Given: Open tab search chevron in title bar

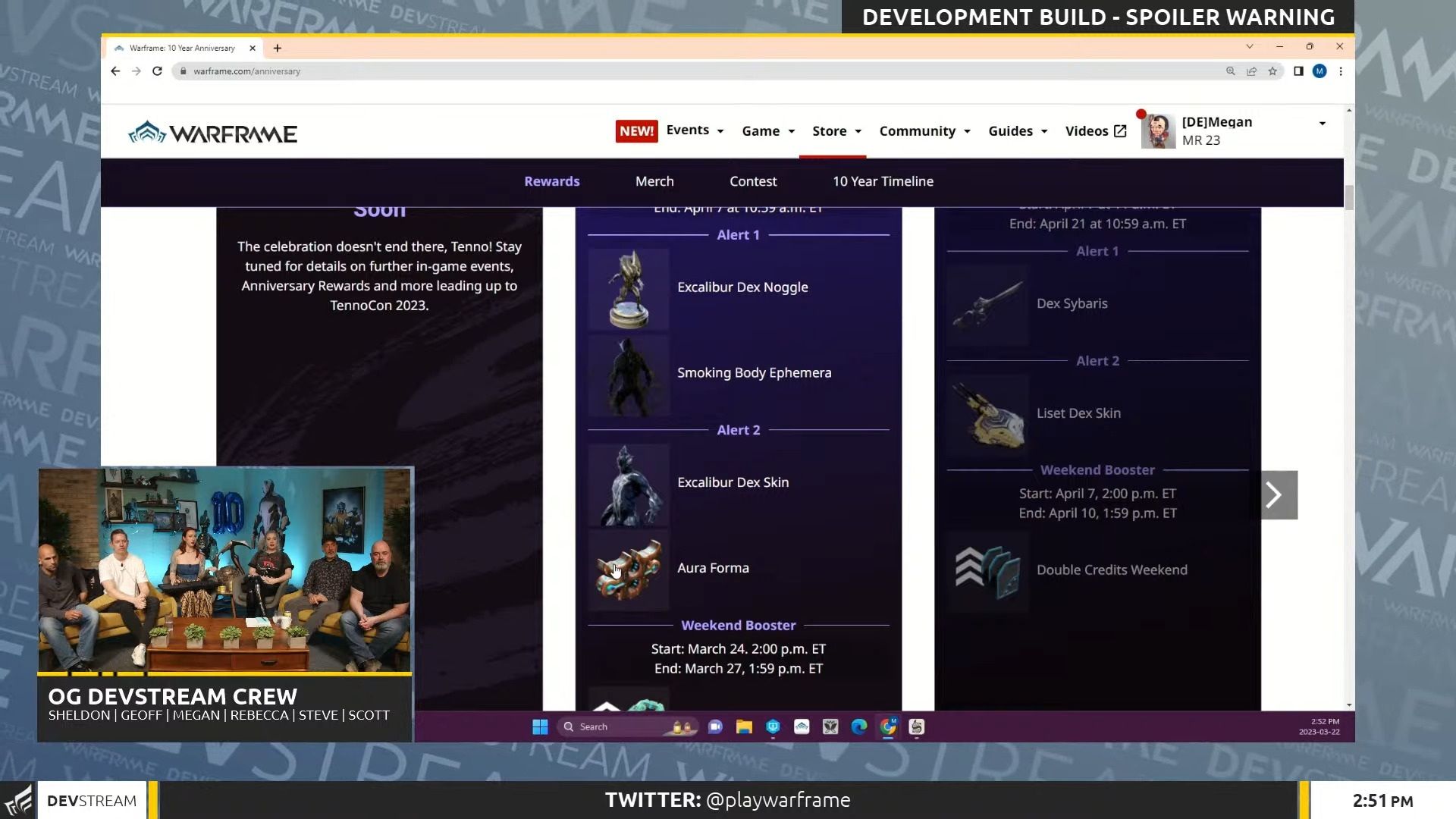Looking at the screenshot, I should [x=1250, y=46].
